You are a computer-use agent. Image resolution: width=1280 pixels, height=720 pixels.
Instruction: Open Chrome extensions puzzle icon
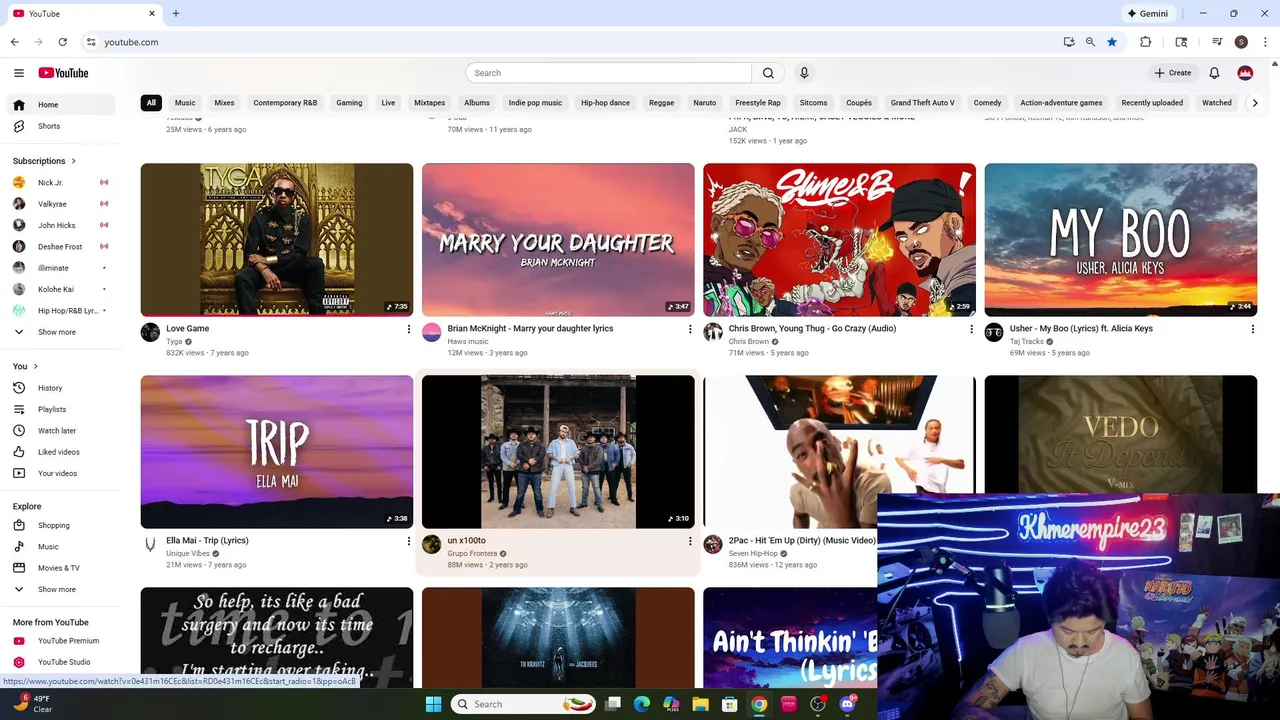pyautogui.click(x=1145, y=42)
